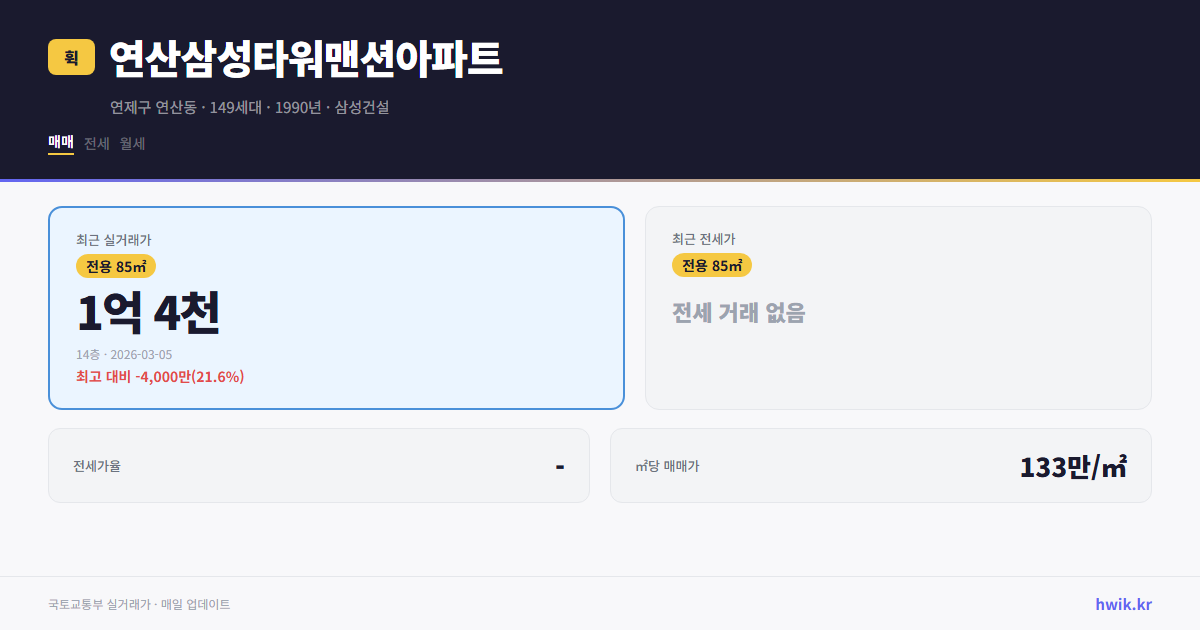The width and height of the screenshot is (1200, 630).
Task: Open the hwik.kr link
Action: [x=1122, y=603]
